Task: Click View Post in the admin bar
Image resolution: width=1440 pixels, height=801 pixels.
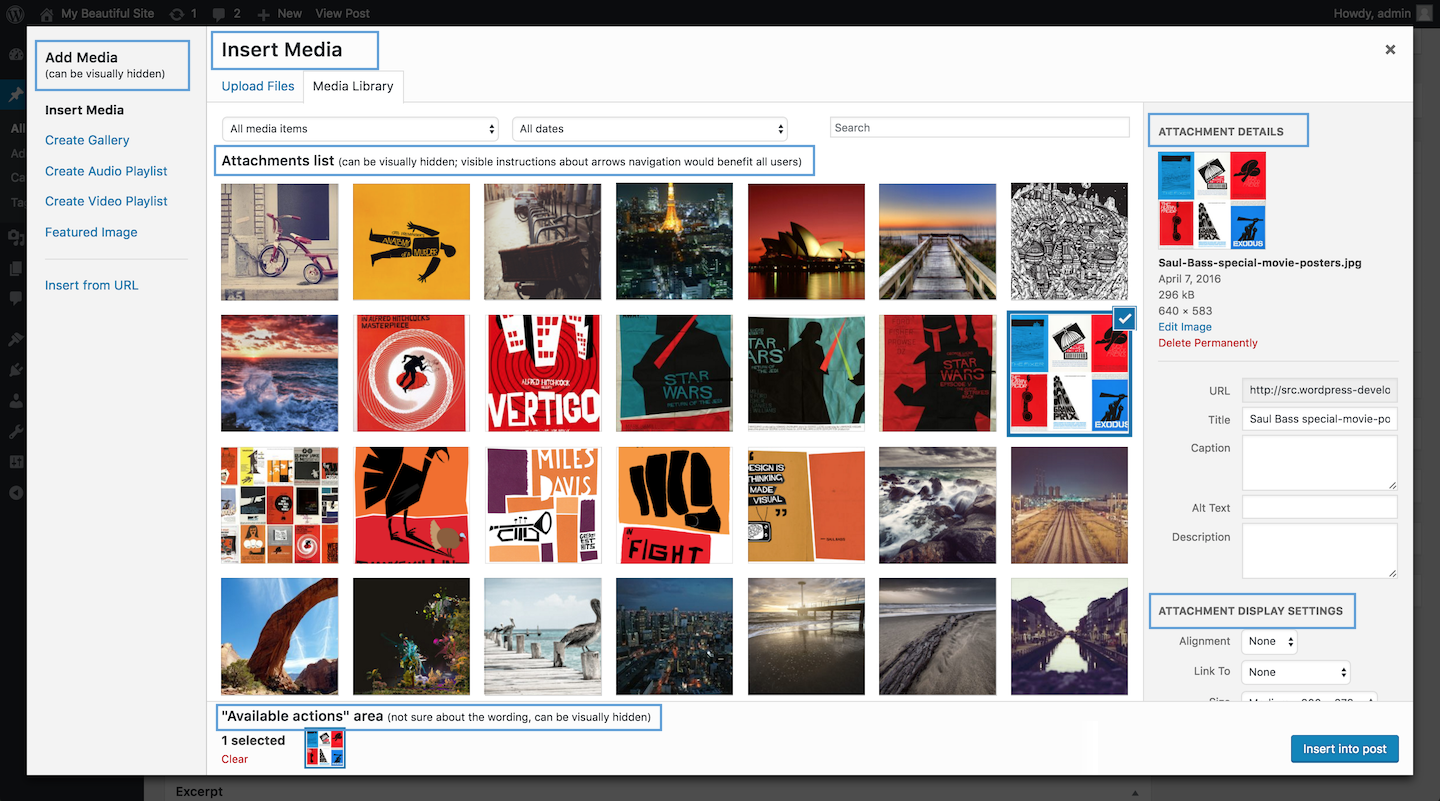Action: [342, 13]
